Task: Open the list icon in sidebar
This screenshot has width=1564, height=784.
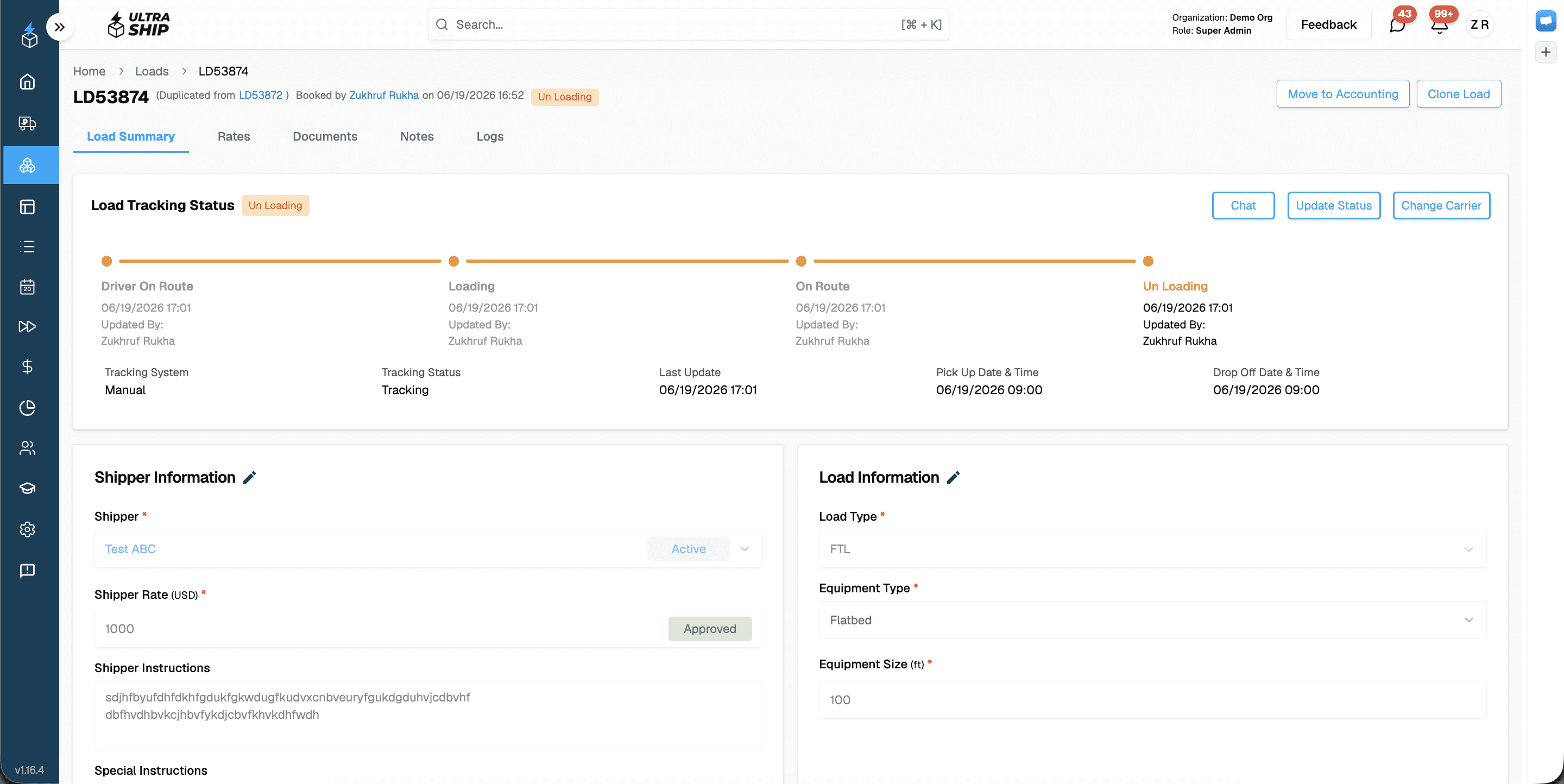Action: [27, 246]
